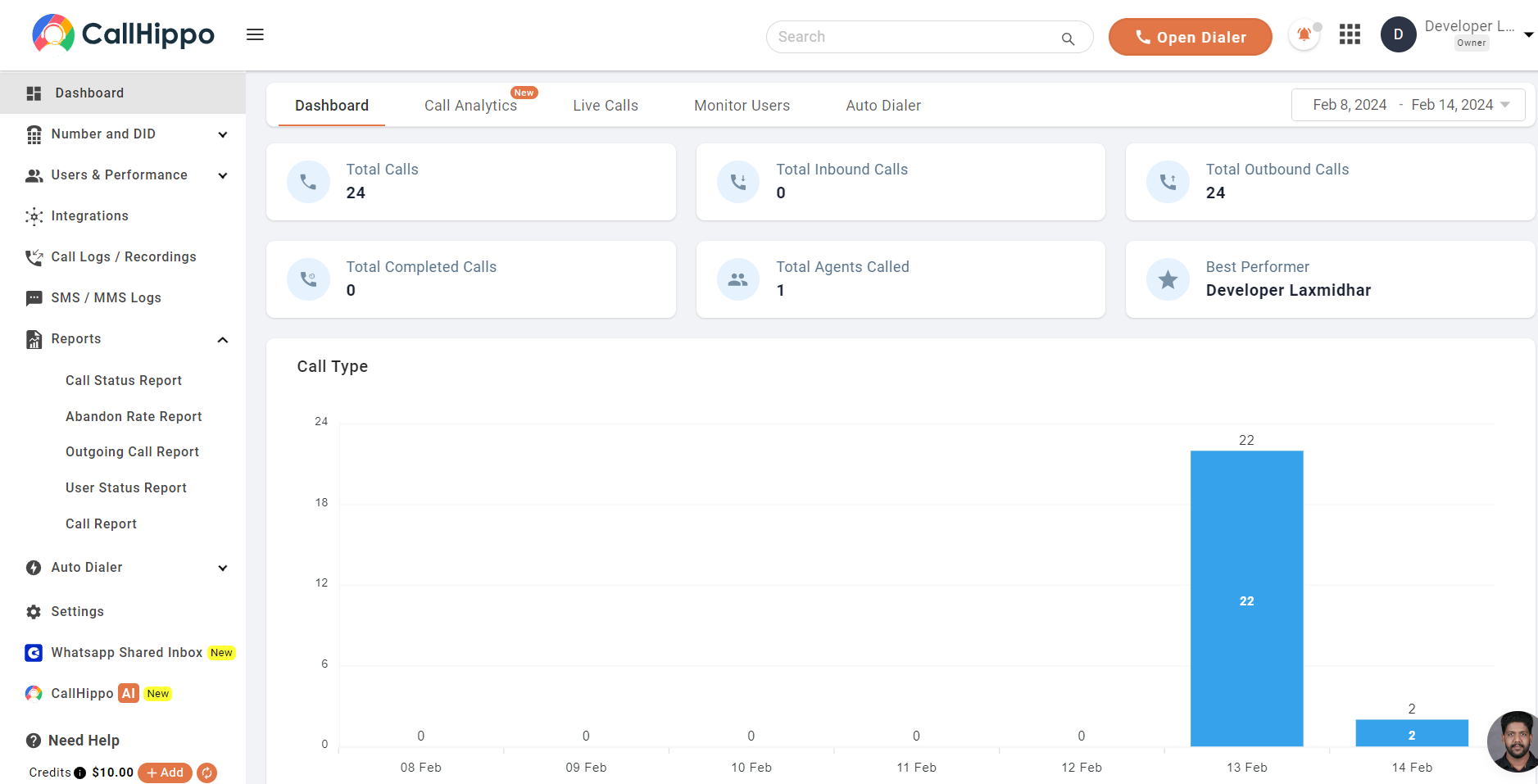1538x784 pixels.
Task: Switch to the Call Analytics tab
Action: point(470,106)
